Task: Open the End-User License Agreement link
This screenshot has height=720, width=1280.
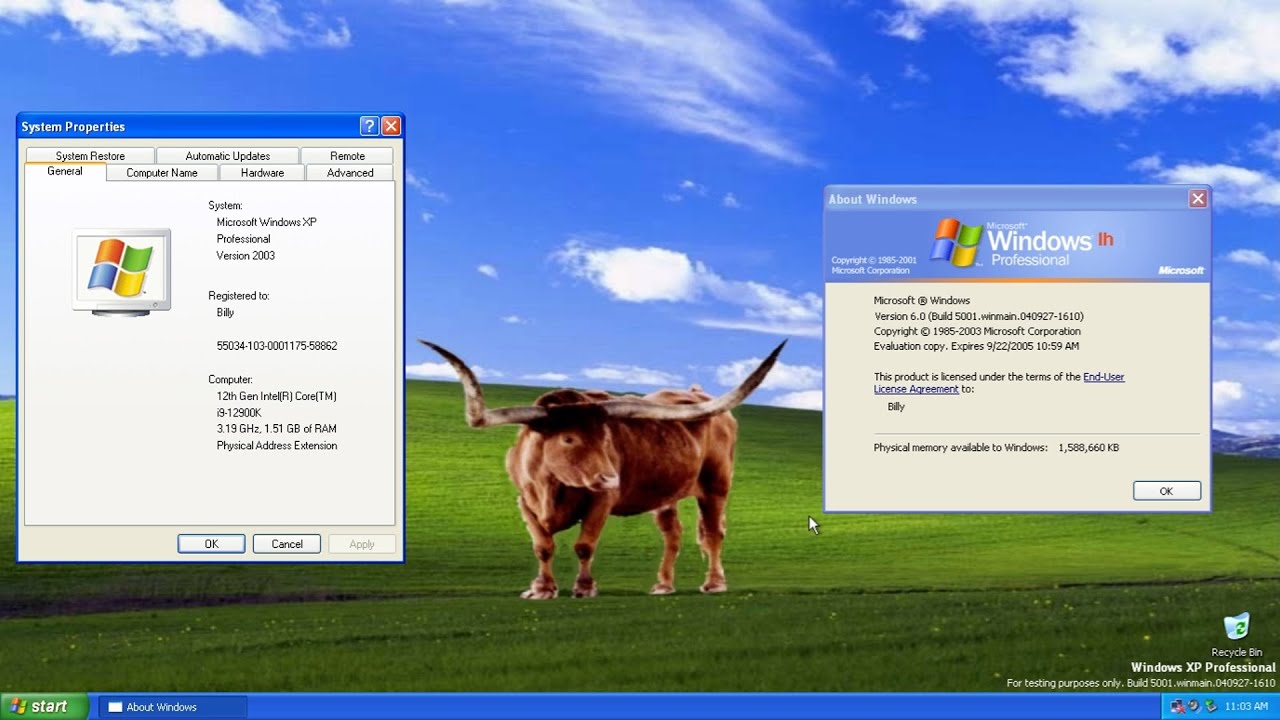Action: pos(1103,377)
